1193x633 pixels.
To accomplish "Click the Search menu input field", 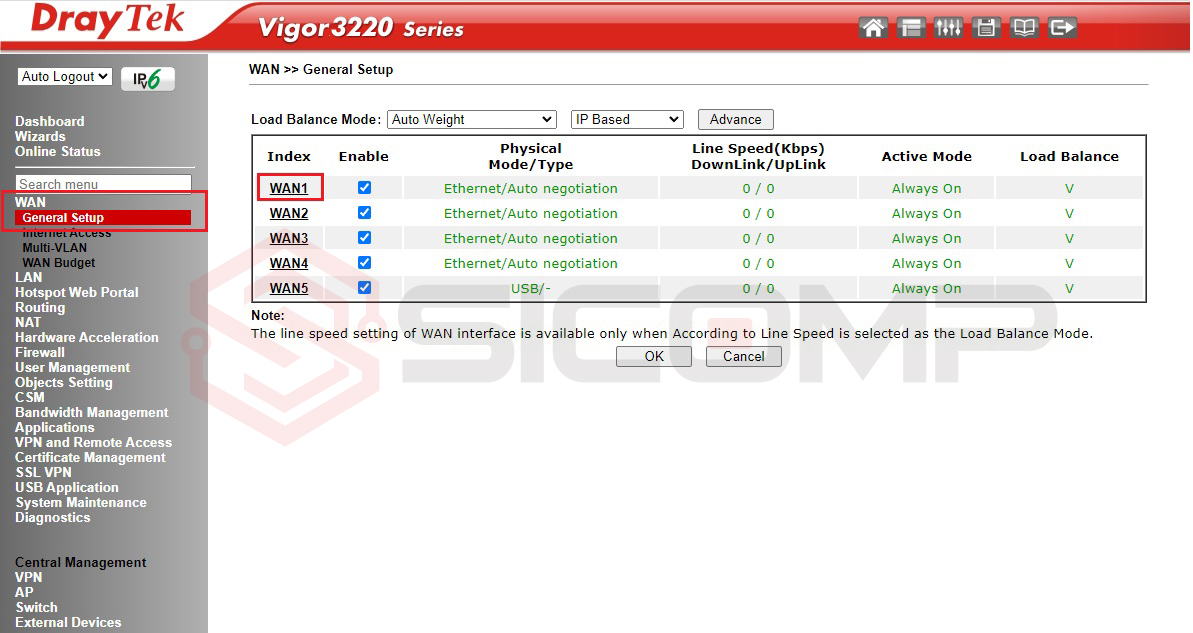I will pyautogui.click(x=104, y=184).
